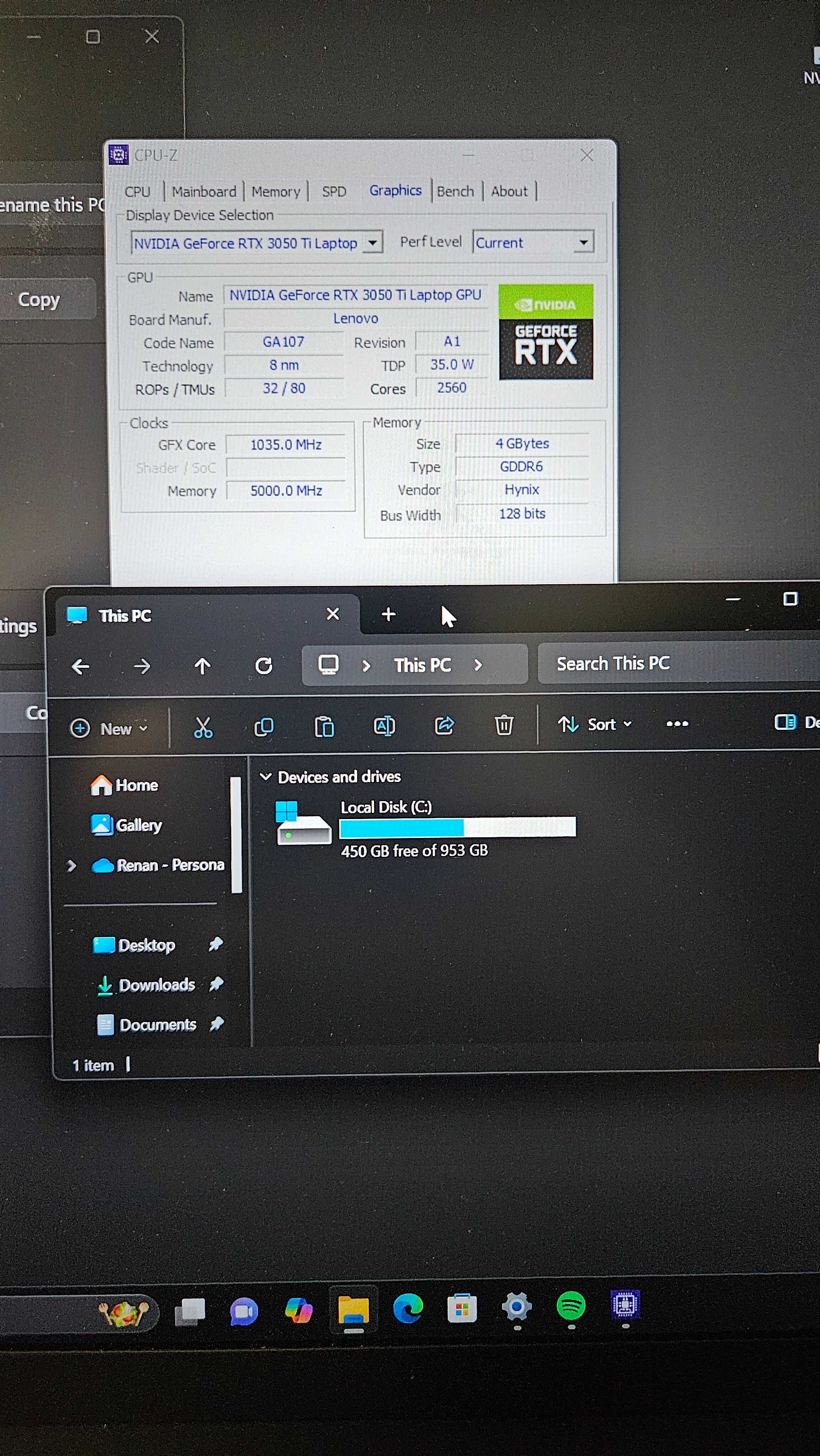820x1456 pixels.
Task: Click the Task View icon in taskbar
Action: [190, 1312]
